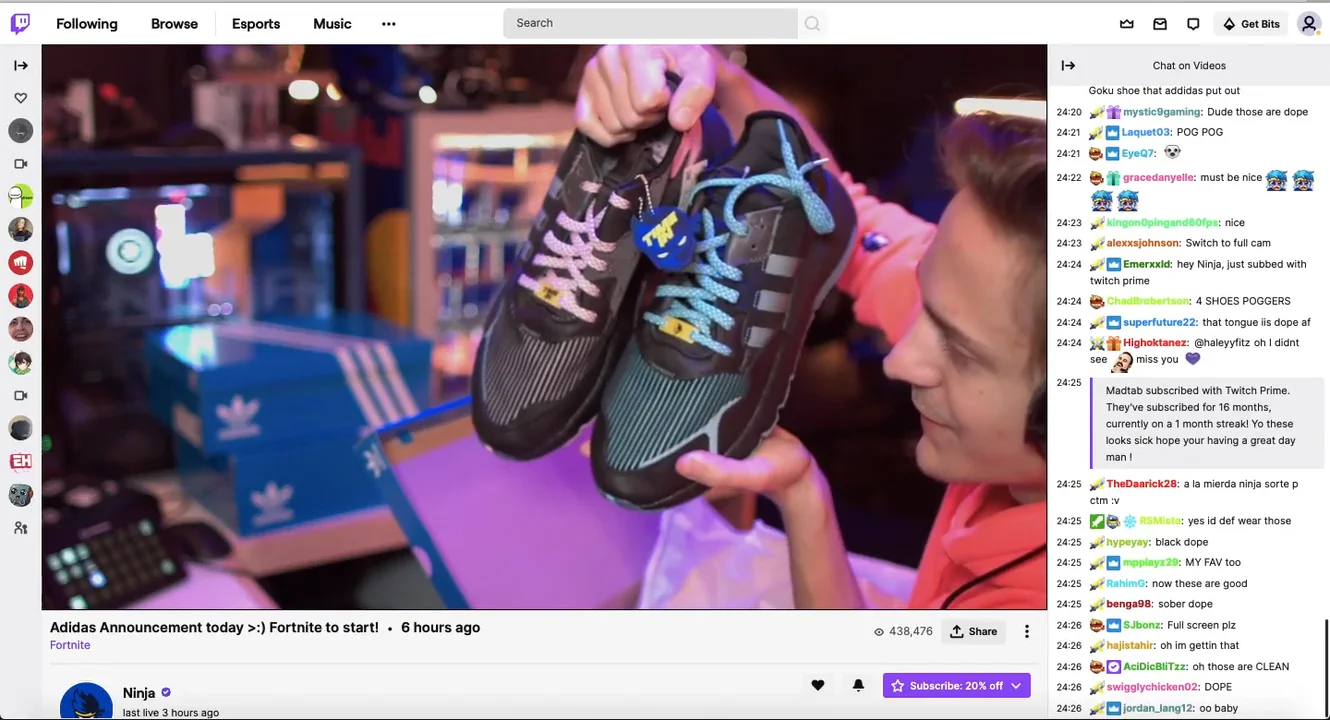Click the Get Bits button
This screenshot has height=720, width=1330.
[x=1251, y=24]
